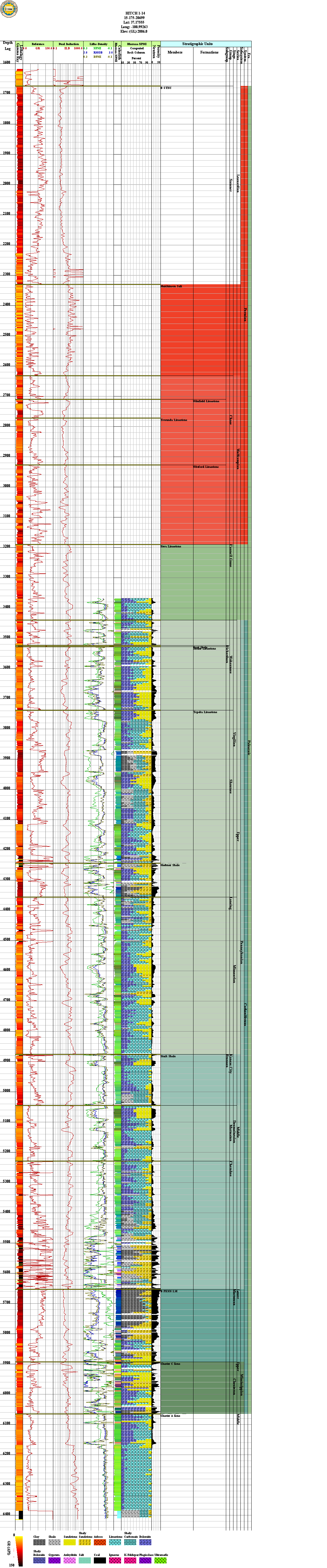Click the Chester A Zone label
The image size is (327, 1568).
click(170, 1416)
